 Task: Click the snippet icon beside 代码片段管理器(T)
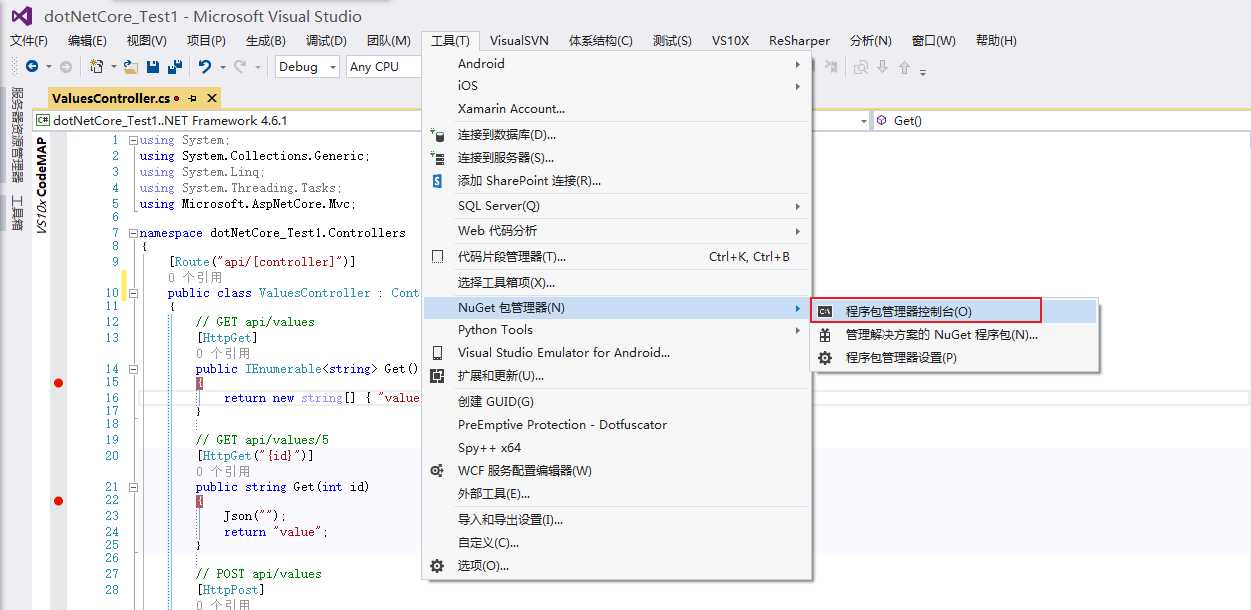point(437,256)
